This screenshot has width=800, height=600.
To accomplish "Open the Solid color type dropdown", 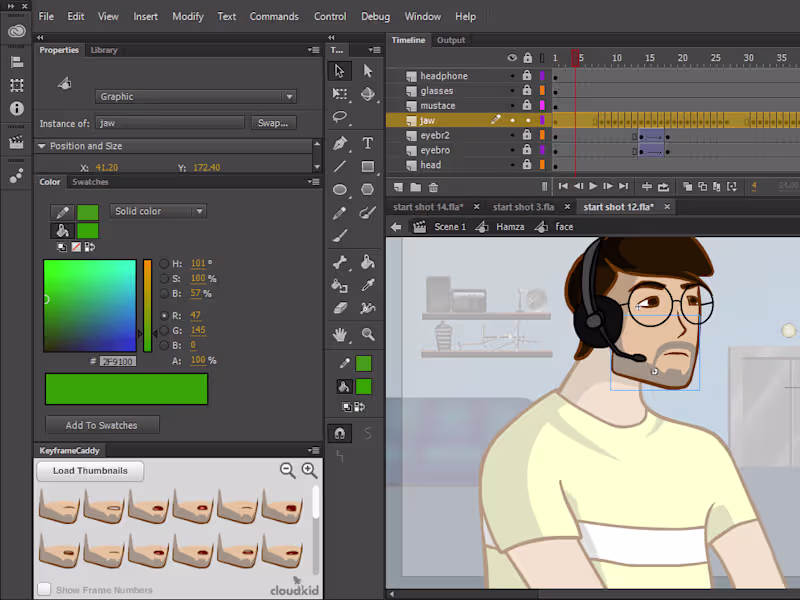I will click(158, 211).
